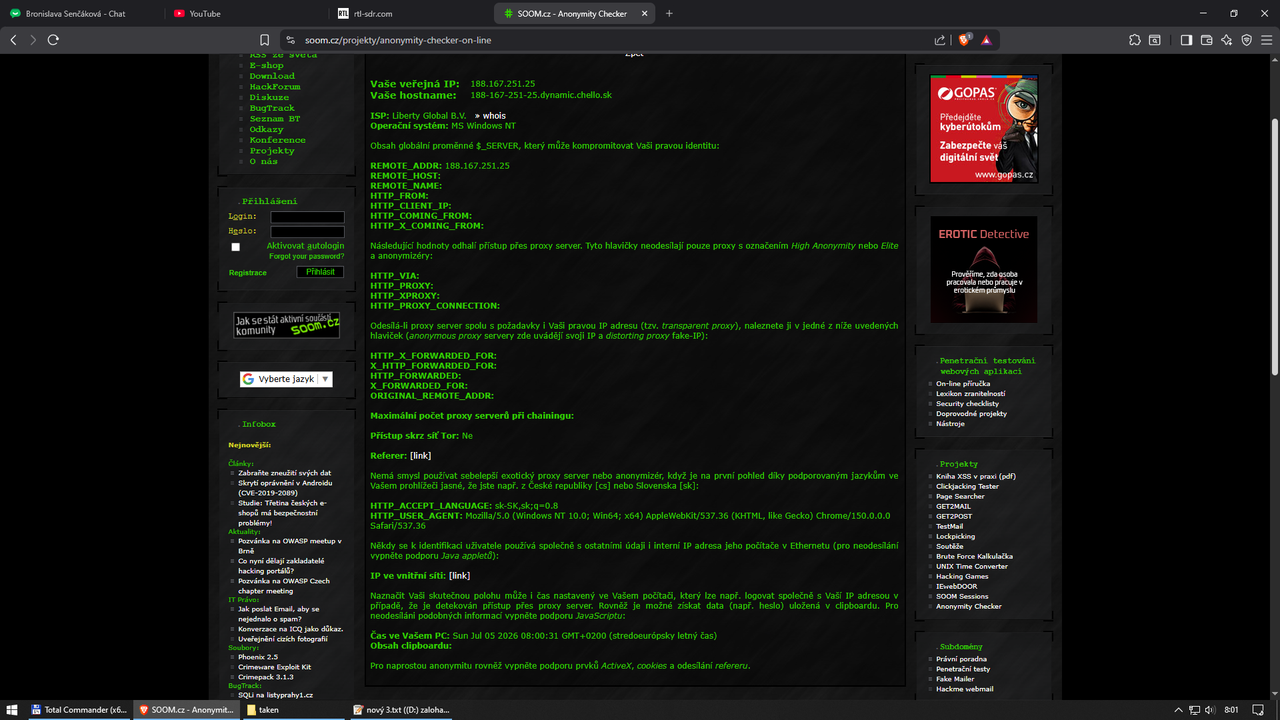Open Seznam BT in the left menu

tap(275, 119)
